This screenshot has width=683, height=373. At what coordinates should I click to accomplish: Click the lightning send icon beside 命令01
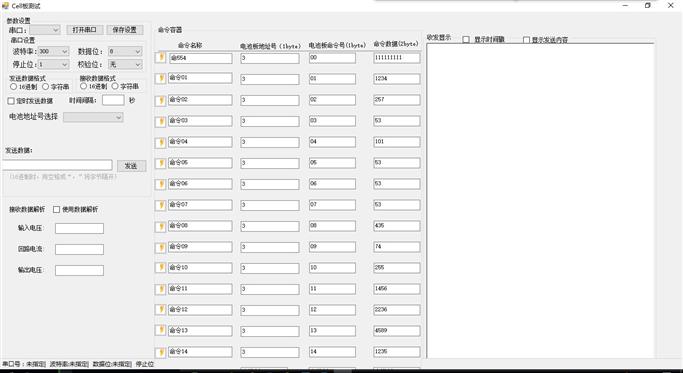[x=161, y=78]
